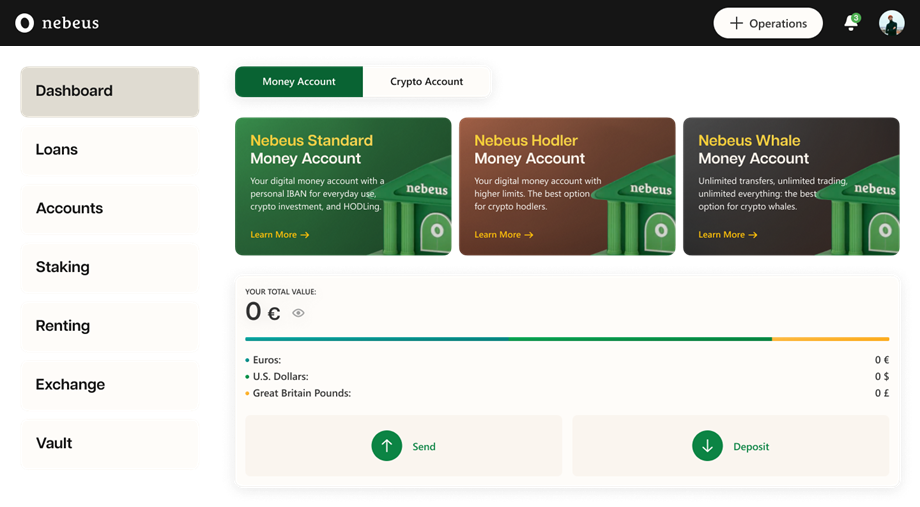Click the Euros portion of balance bar
The height and width of the screenshot is (507, 920).
pos(377,339)
